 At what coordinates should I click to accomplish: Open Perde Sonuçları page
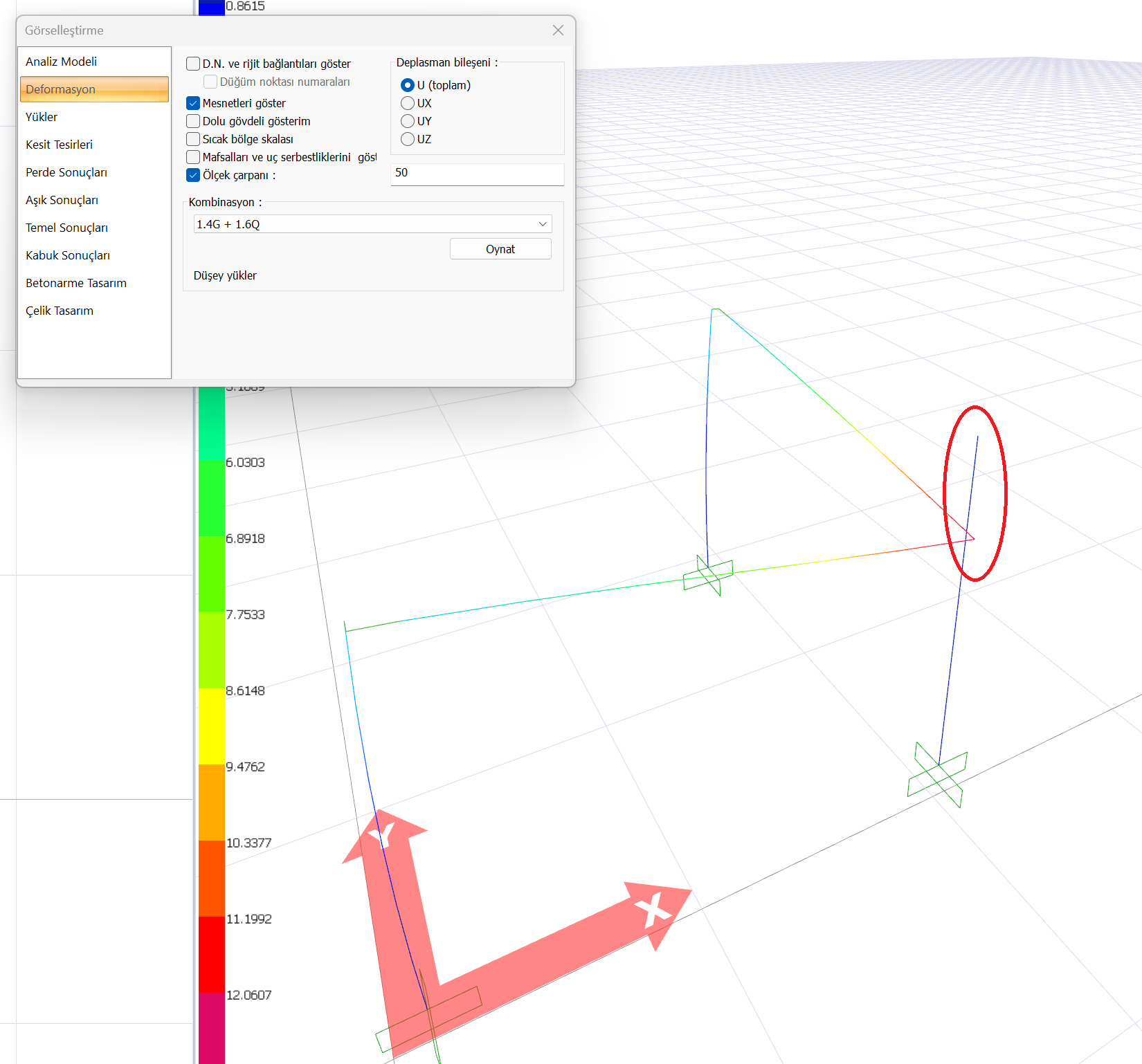[66, 172]
